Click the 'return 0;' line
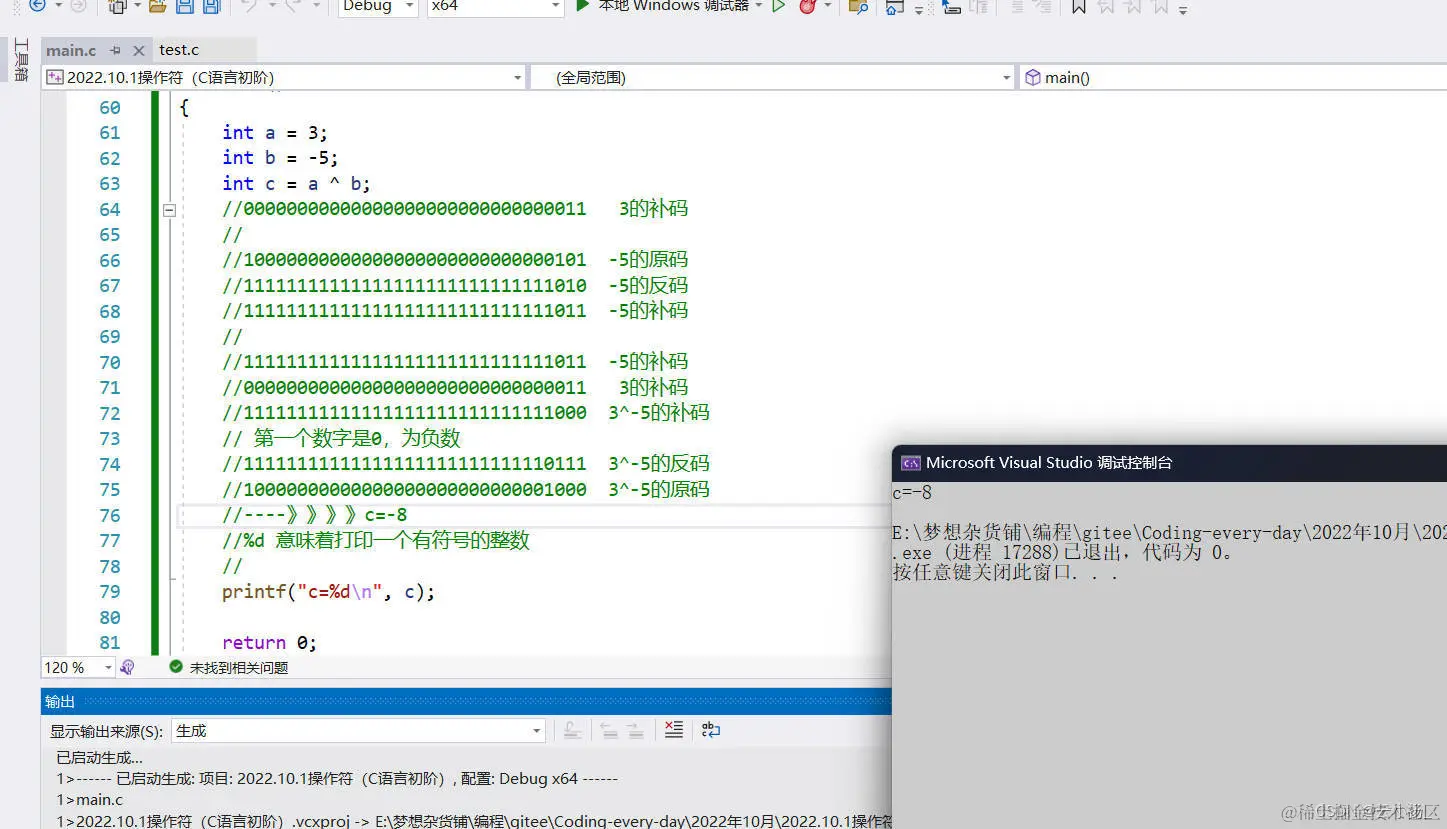Image resolution: width=1447 pixels, height=829 pixels. (270, 643)
